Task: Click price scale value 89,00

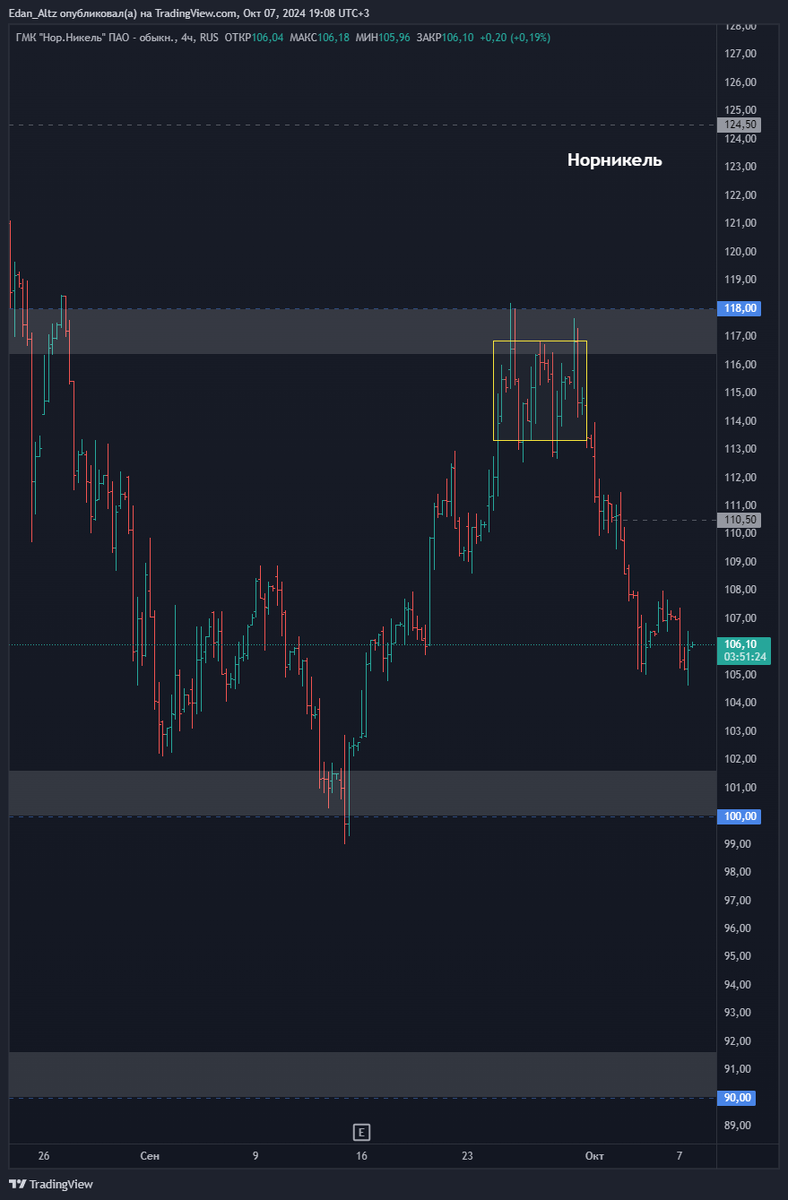Action: (x=740, y=1126)
